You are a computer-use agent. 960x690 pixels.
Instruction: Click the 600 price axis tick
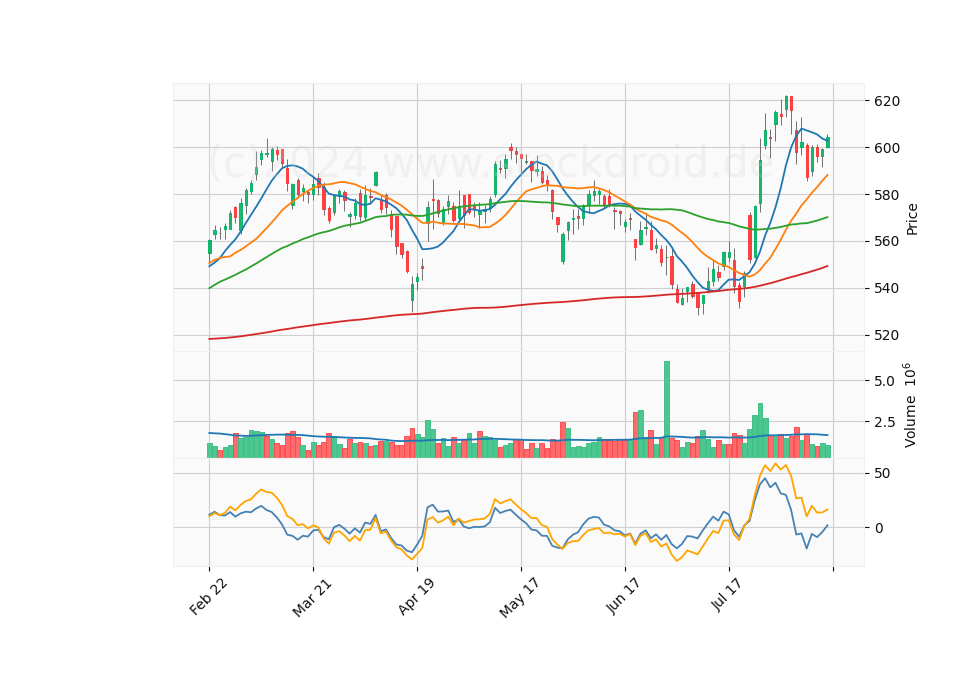887,148
